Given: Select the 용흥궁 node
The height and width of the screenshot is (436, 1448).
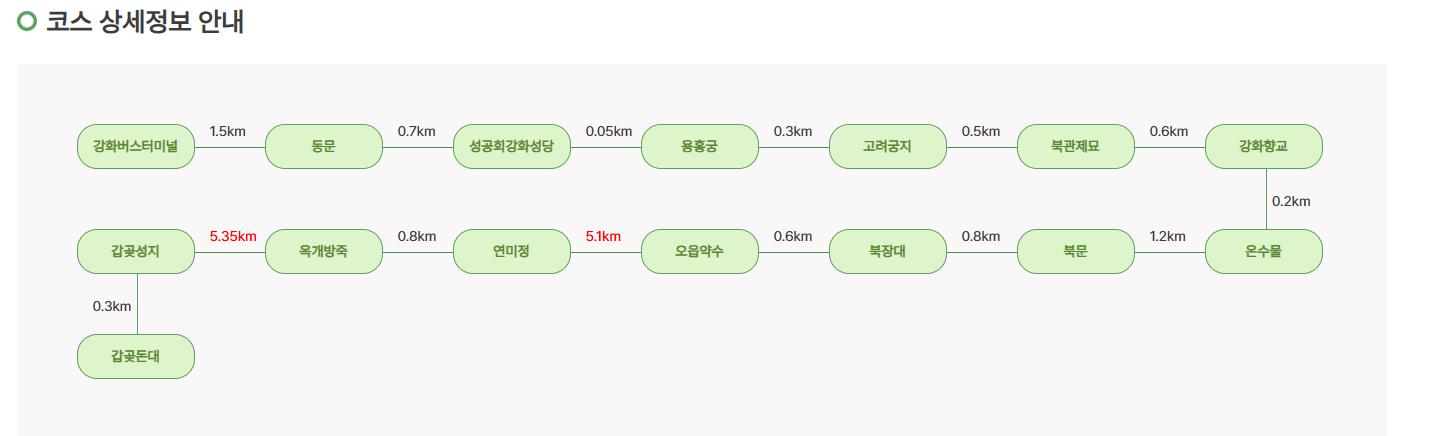Looking at the screenshot, I should (700, 146).
